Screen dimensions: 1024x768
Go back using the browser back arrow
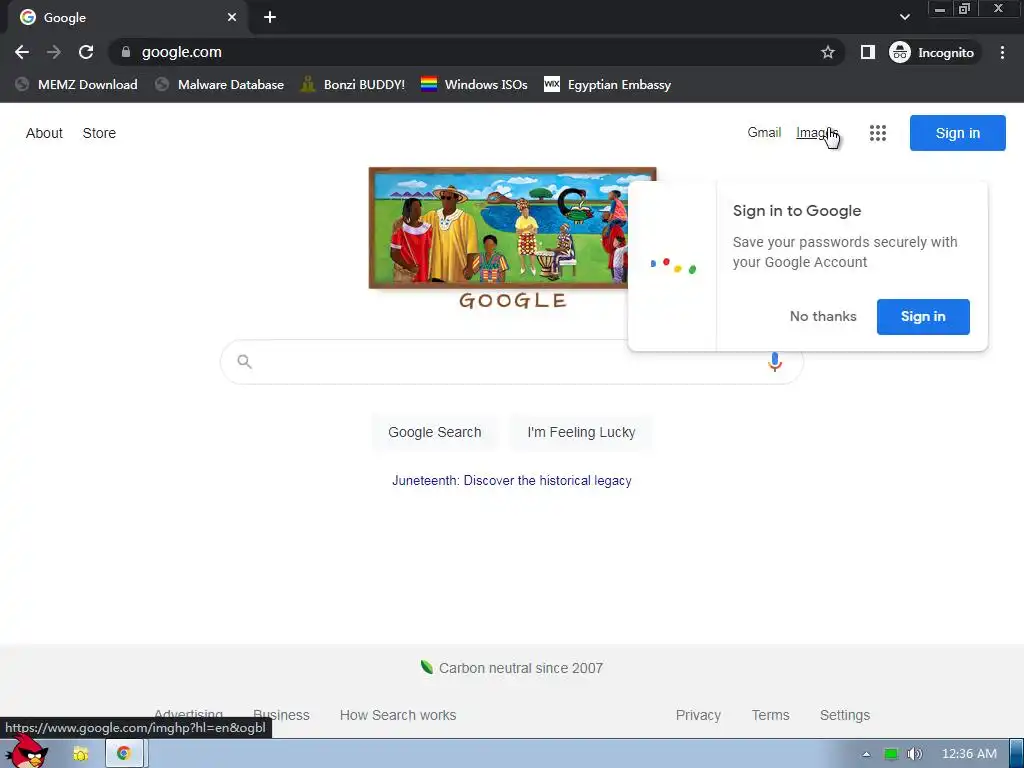(22, 52)
